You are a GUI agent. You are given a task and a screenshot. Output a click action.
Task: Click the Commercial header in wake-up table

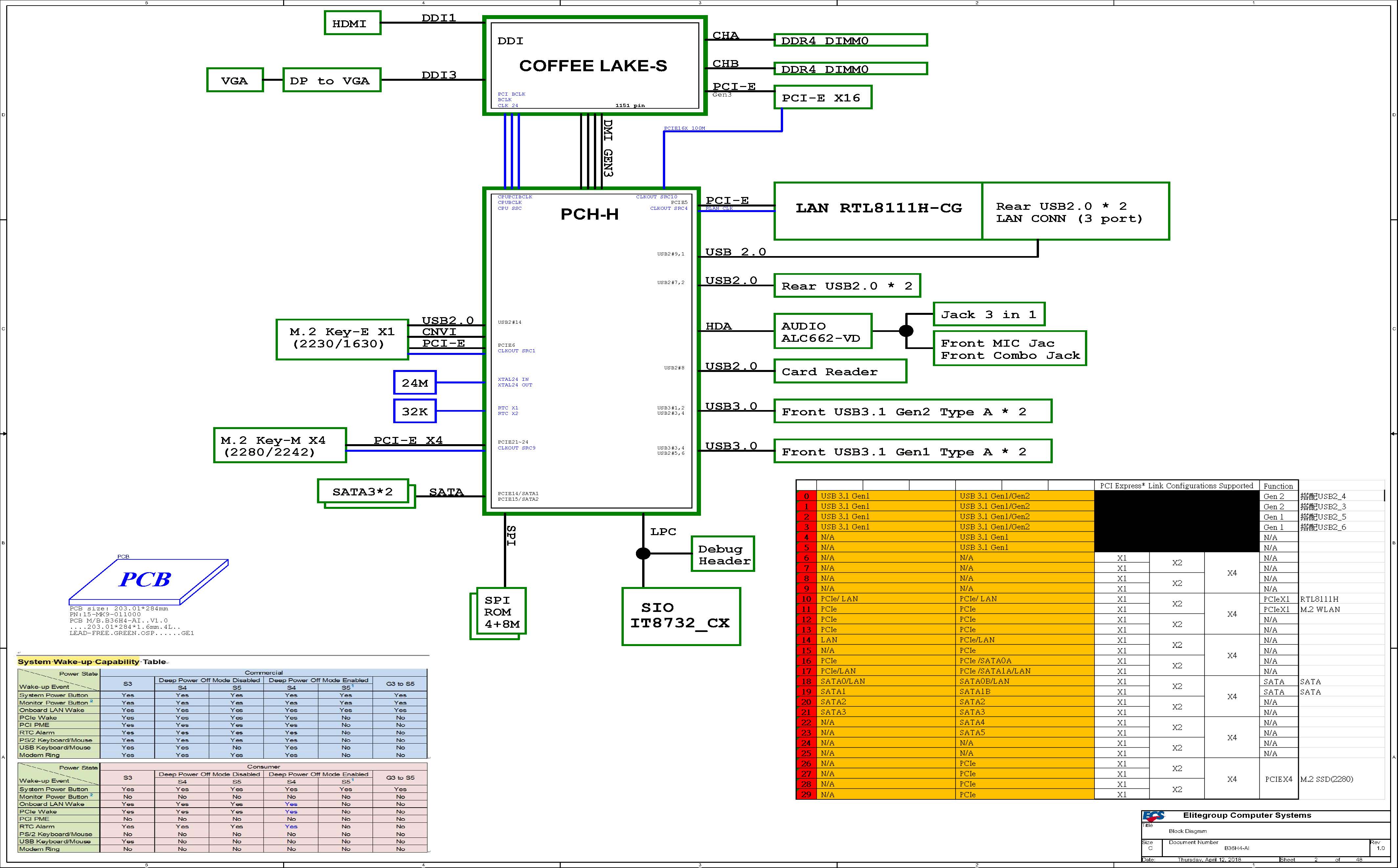point(264,672)
